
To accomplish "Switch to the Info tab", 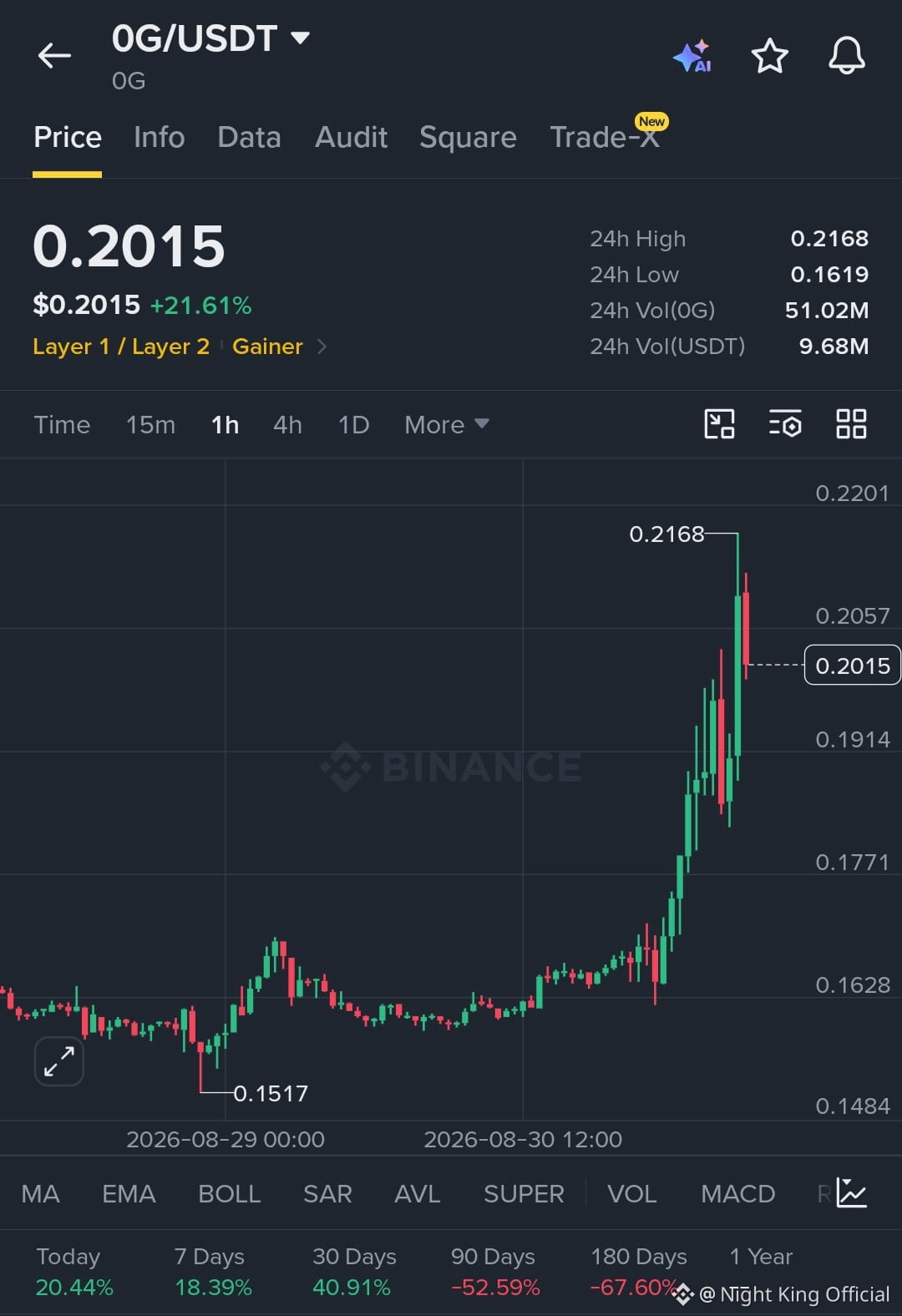I will 159,137.
